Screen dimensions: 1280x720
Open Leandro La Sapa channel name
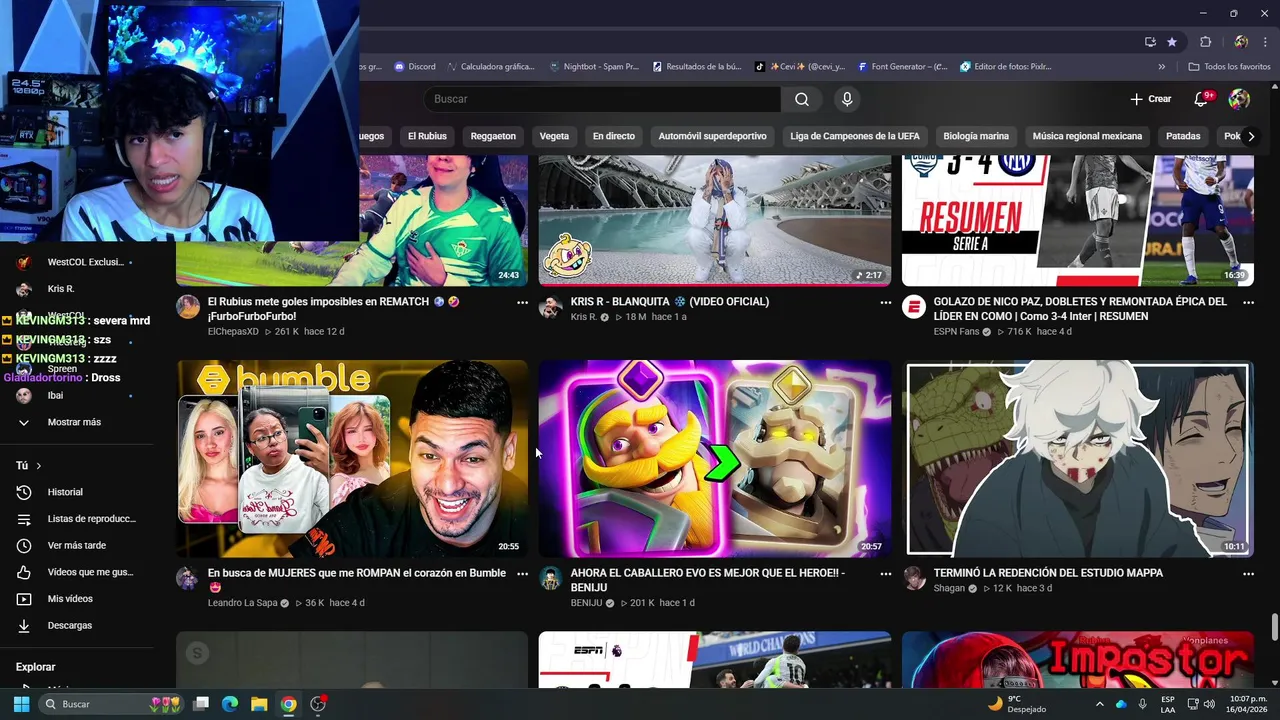pos(242,603)
